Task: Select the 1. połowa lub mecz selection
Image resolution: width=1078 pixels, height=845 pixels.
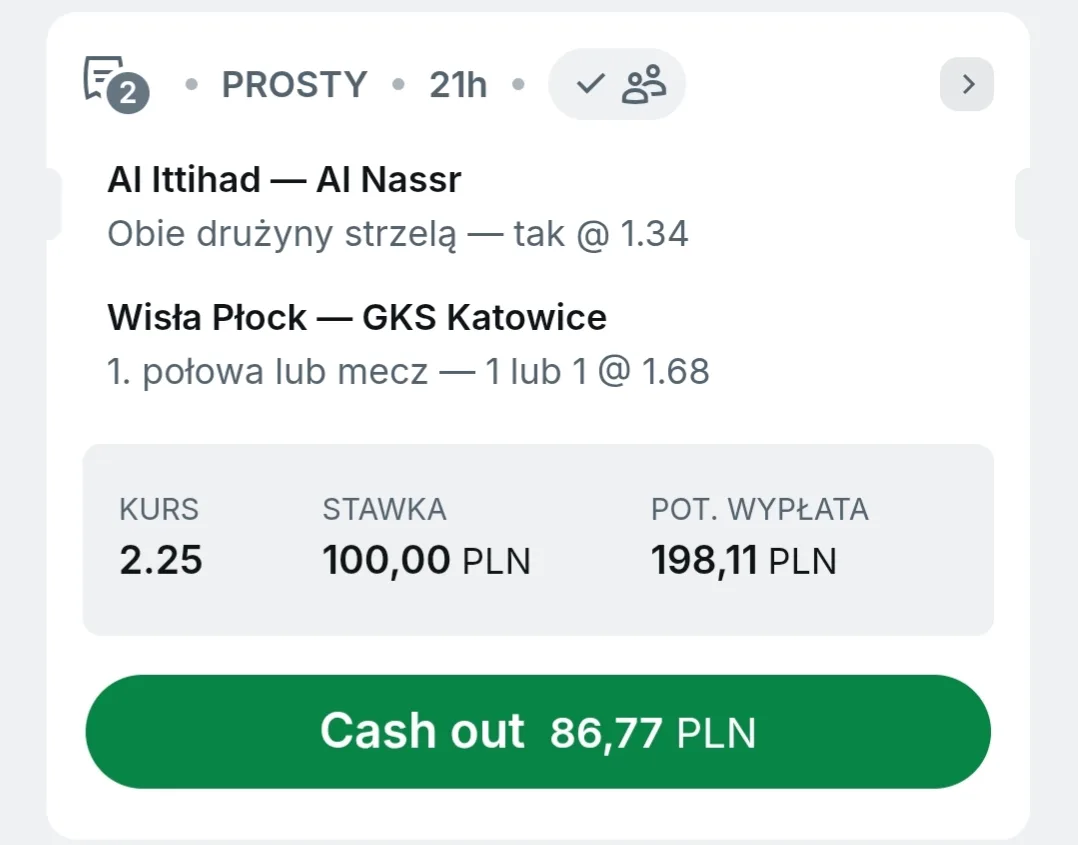Action: click(x=408, y=372)
